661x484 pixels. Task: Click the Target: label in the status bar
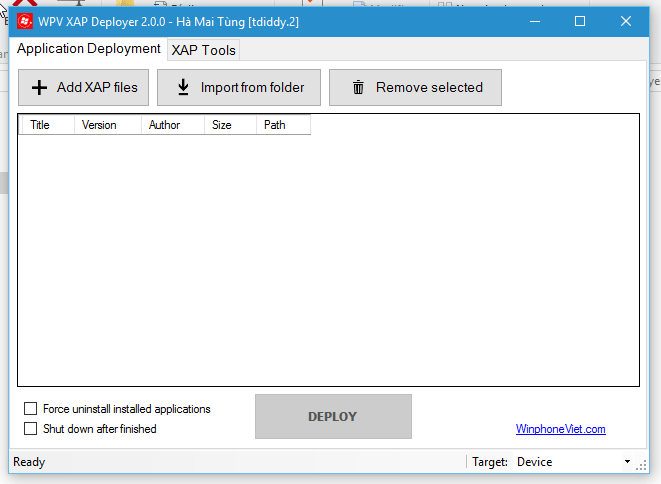coord(490,462)
